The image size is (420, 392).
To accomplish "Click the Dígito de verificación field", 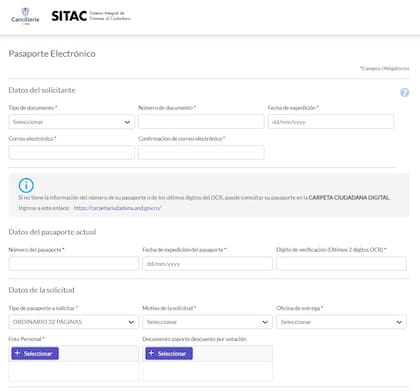I will [341, 263].
